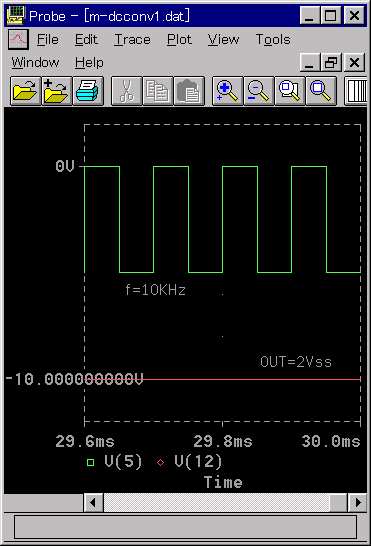Viewport: 371px width, 546px height.
Task: Select the V(5) trace legend label
Action: pos(123,462)
